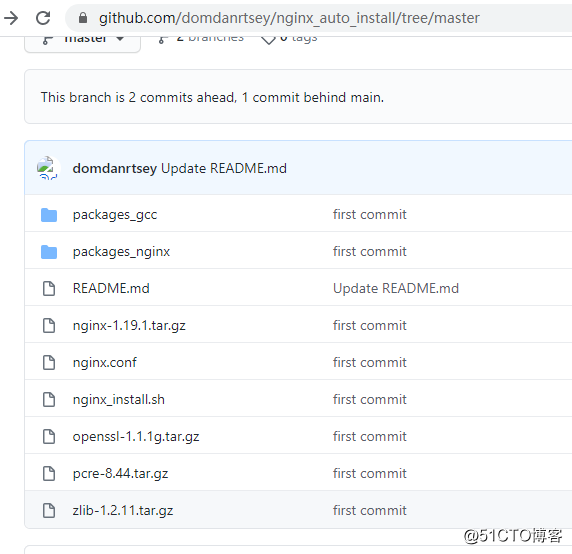Viewport: 572px width, 554px height.
Task: Click the file icon beside nginx_install.sh
Action: click(49, 399)
